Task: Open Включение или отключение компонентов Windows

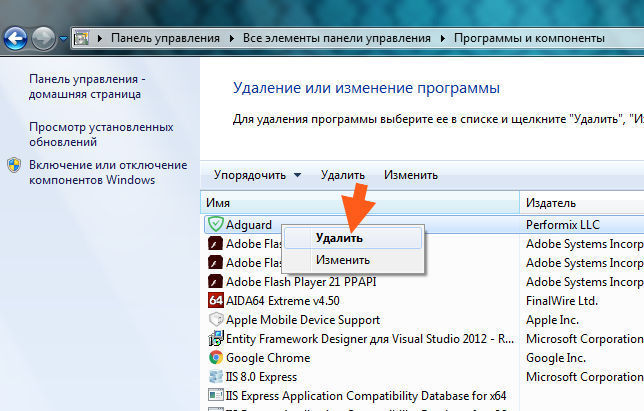Action: click(x=108, y=172)
